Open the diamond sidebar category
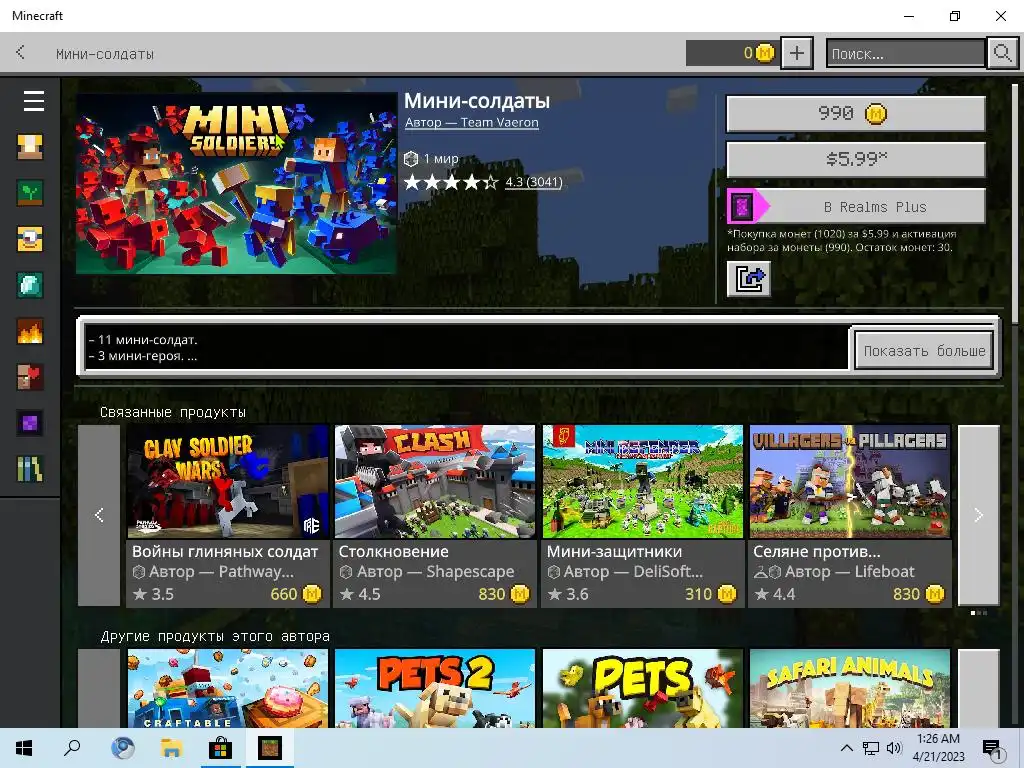The height and width of the screenshot is (768, 1024). pyautogui.click(x=30, y=285)
